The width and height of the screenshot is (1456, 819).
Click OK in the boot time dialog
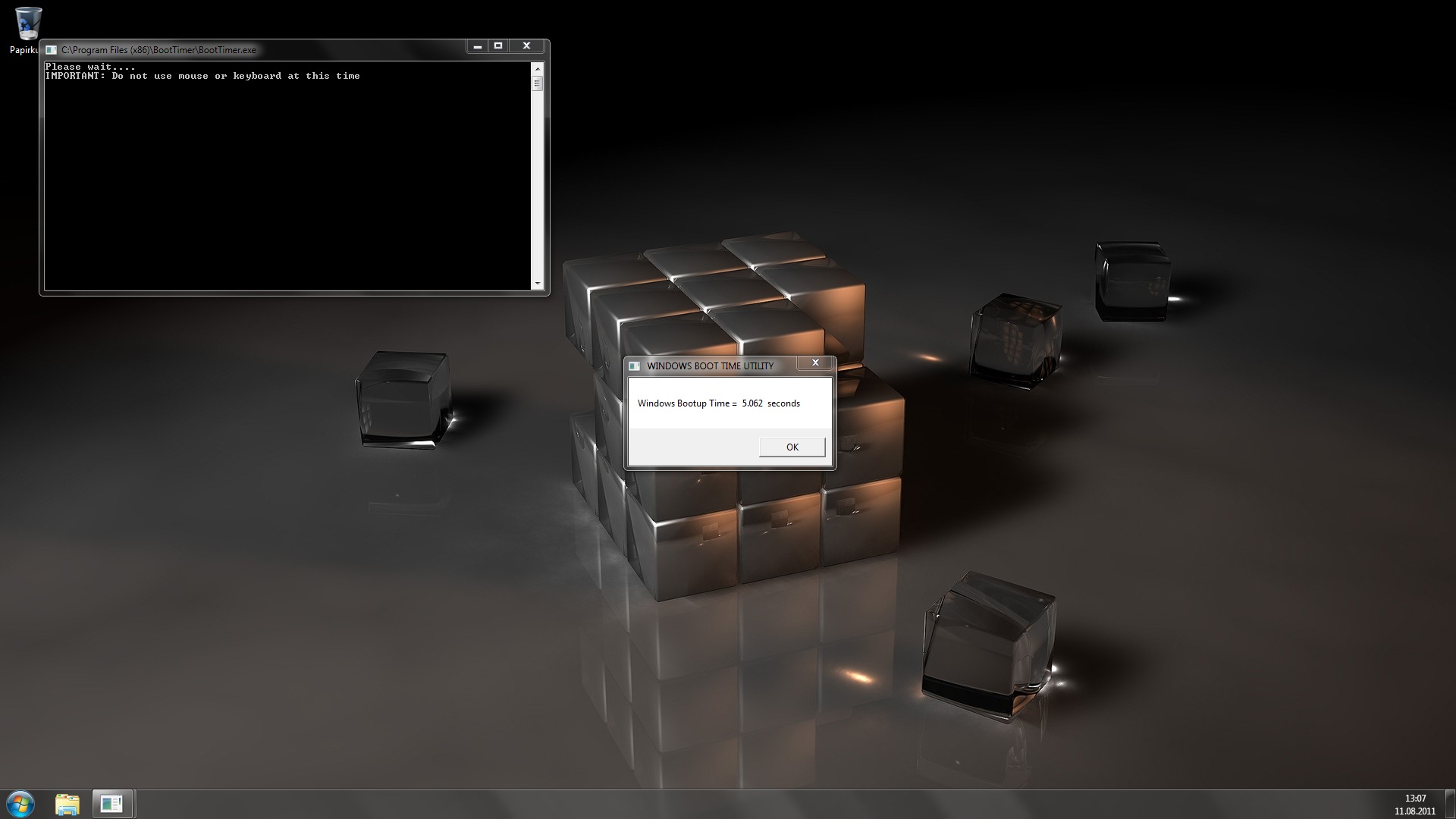(792, 447)
